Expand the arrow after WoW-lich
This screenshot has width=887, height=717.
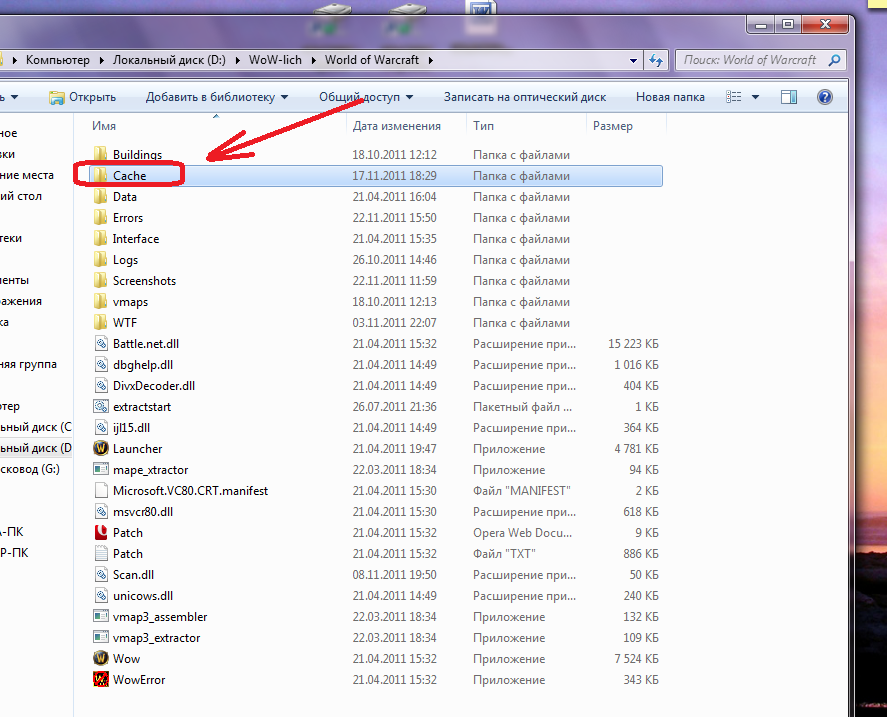click(x=313, y=60)
